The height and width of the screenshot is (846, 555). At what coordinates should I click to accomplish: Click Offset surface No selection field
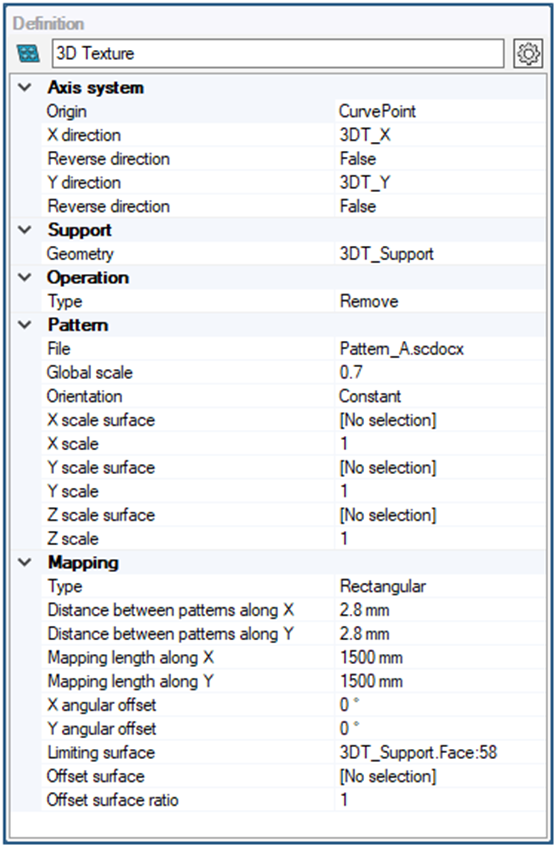point(440,776)
